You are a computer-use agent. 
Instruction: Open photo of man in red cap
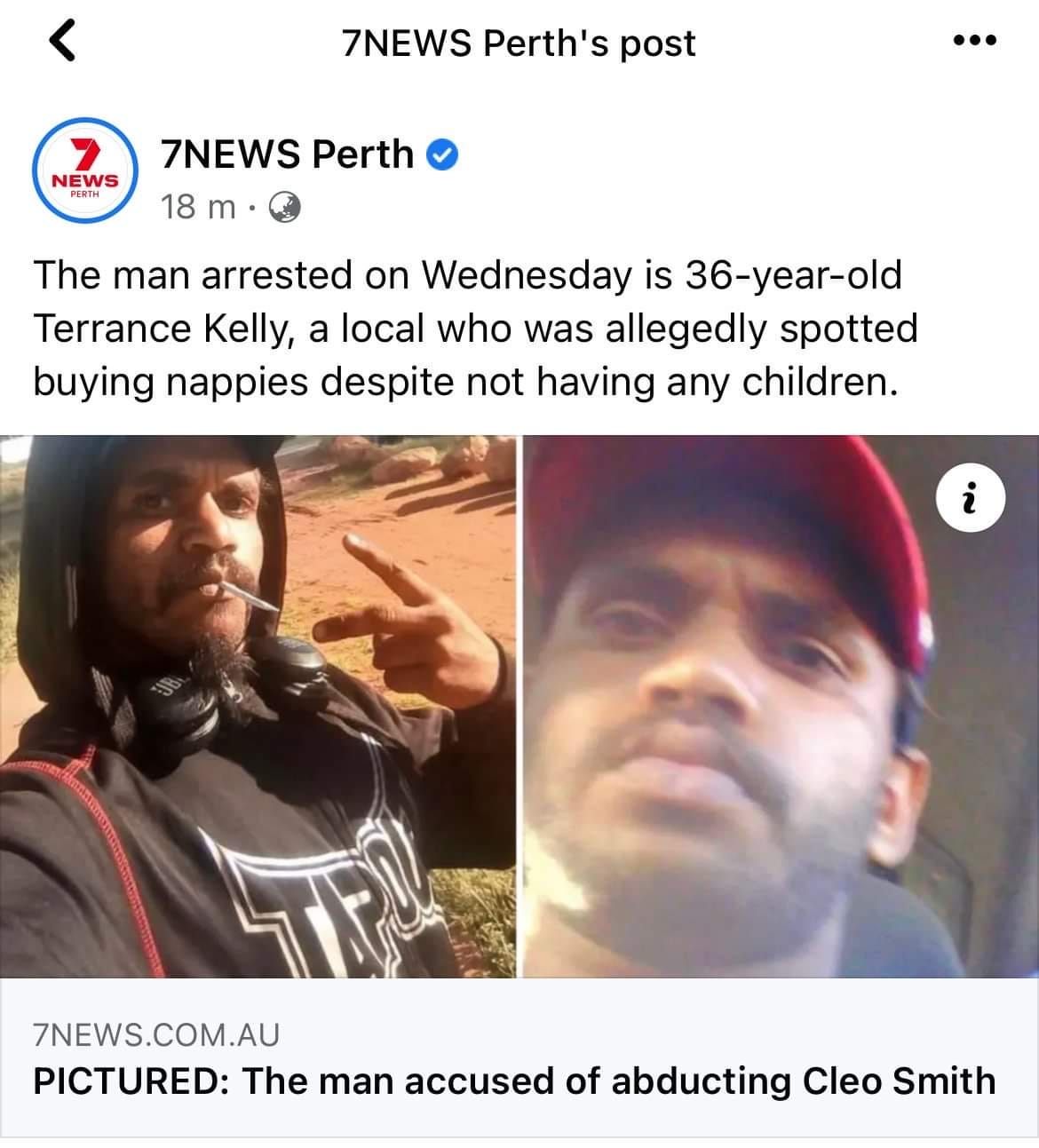pyautogui.click(x=780, y=707)
